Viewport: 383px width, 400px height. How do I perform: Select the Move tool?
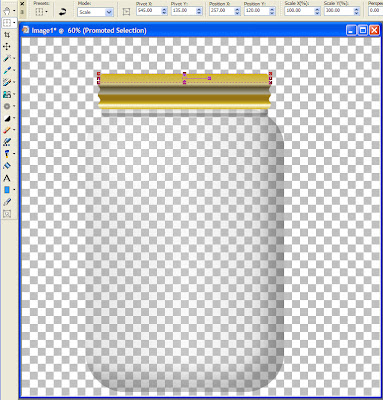point(7,47)
